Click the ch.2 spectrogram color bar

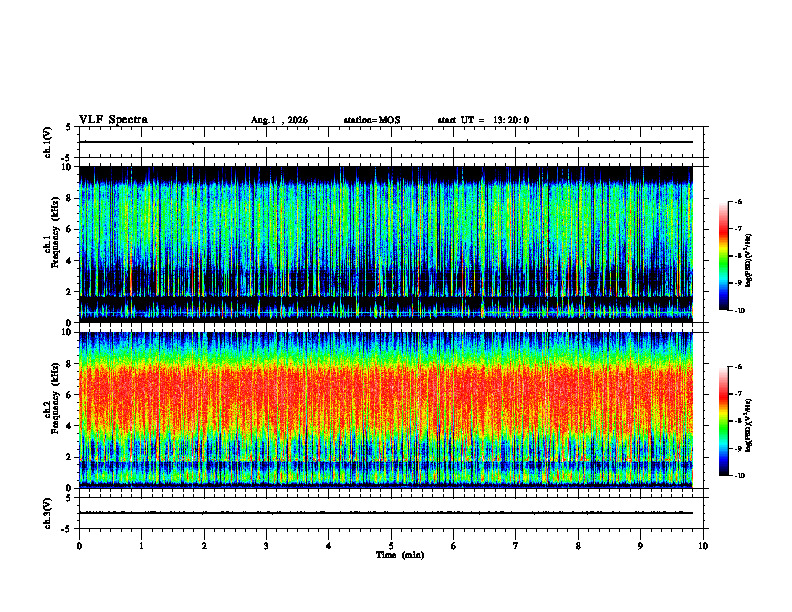click(x=723, y=421)
